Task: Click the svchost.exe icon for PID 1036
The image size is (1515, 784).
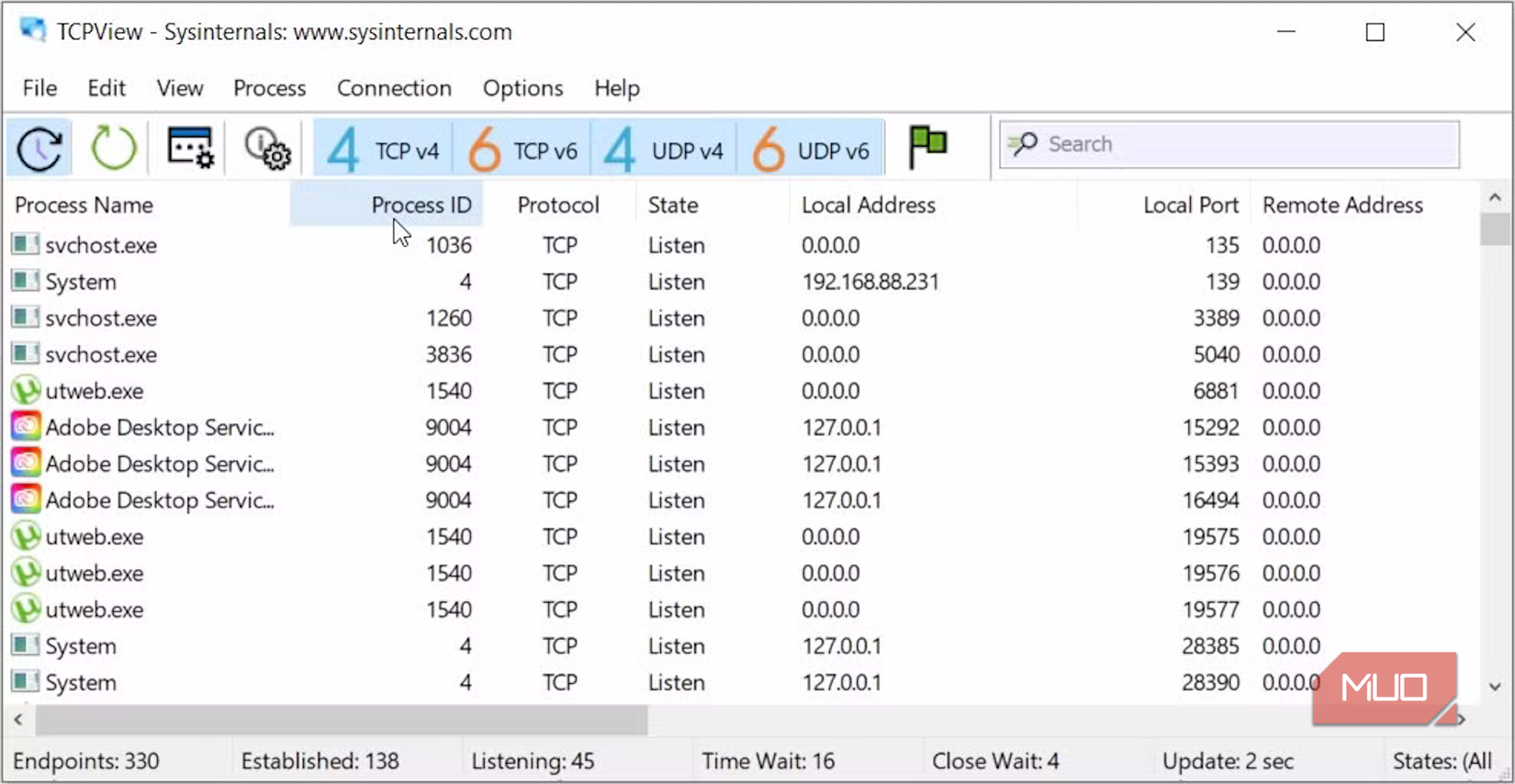Action: tap(25, 244)
